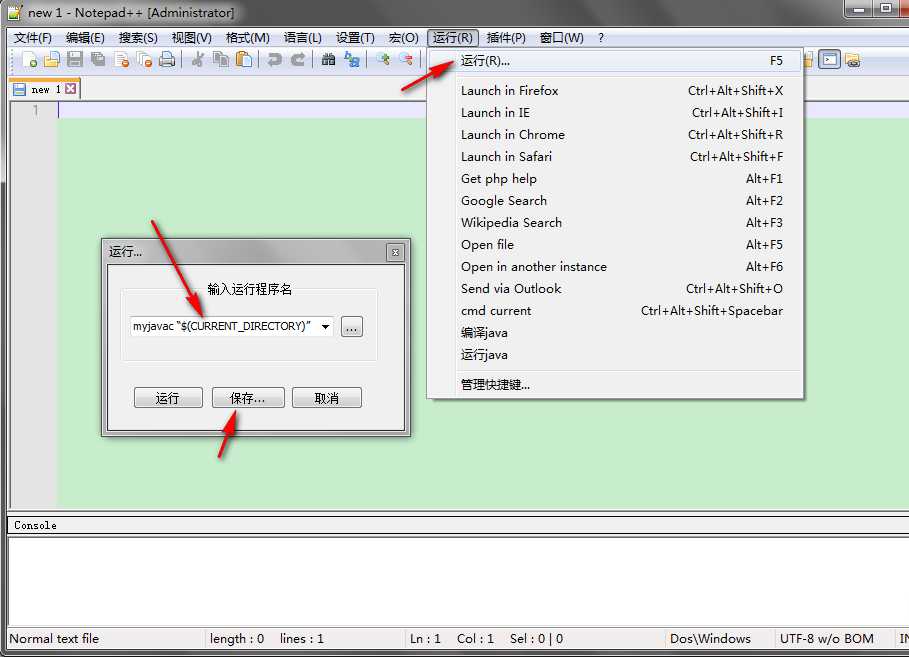Click the Close file toolbar icon
909x657 pixels.
tap(121, 60)
